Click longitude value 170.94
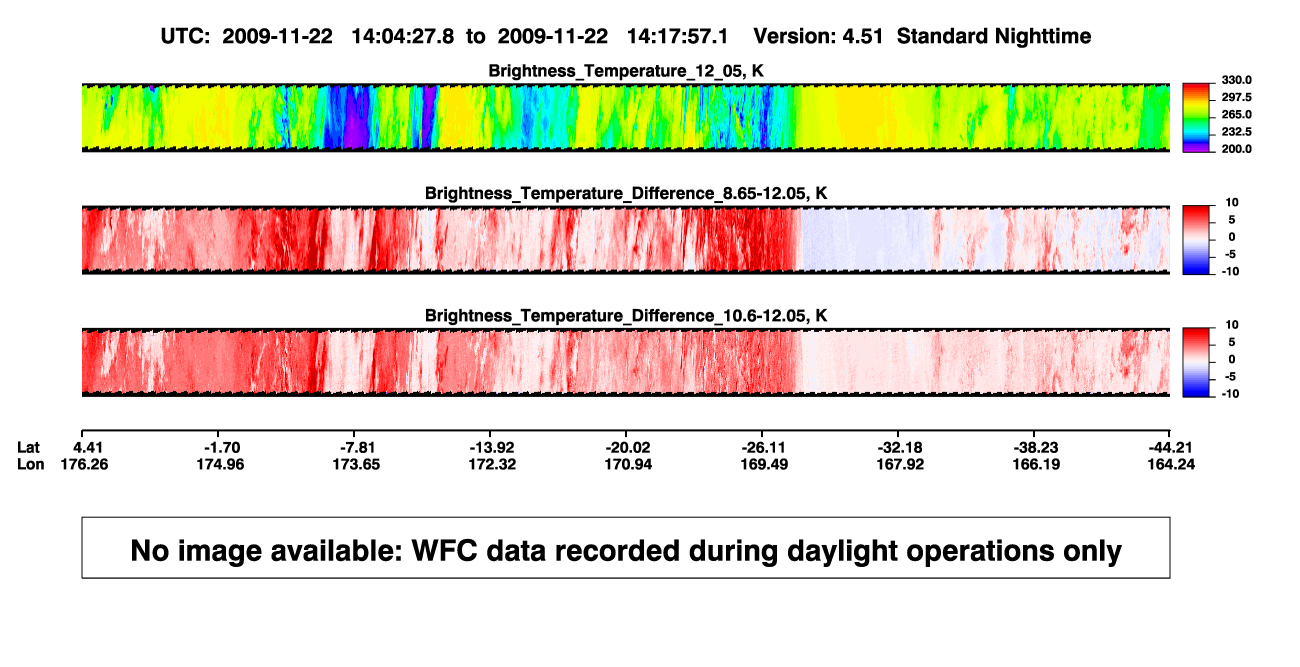 [x=630, y=464]
